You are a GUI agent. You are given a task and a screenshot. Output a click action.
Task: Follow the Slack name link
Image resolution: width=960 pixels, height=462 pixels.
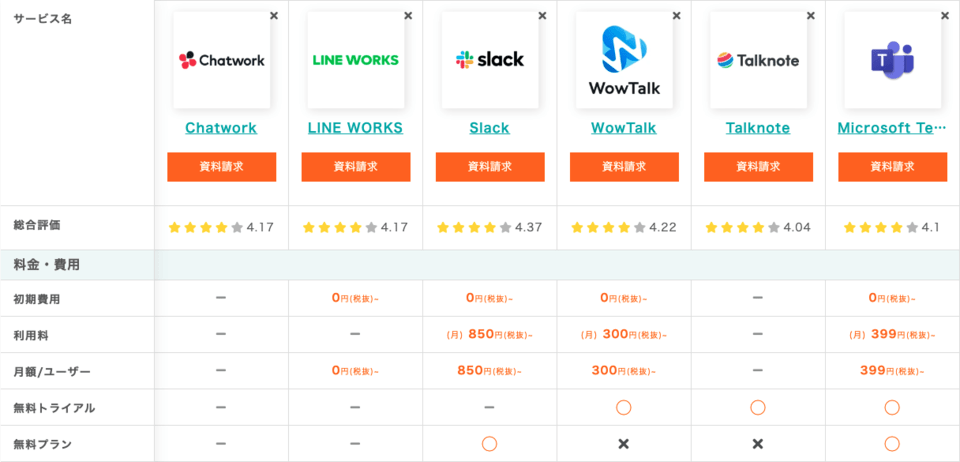490,128
